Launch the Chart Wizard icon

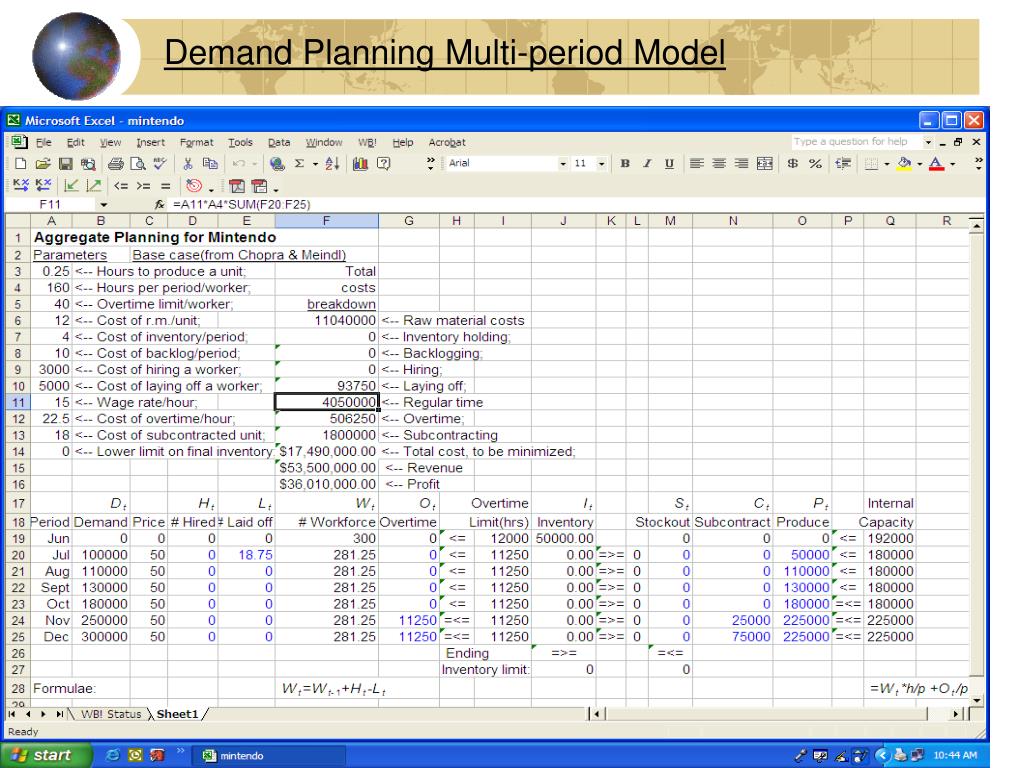(360, 164)
